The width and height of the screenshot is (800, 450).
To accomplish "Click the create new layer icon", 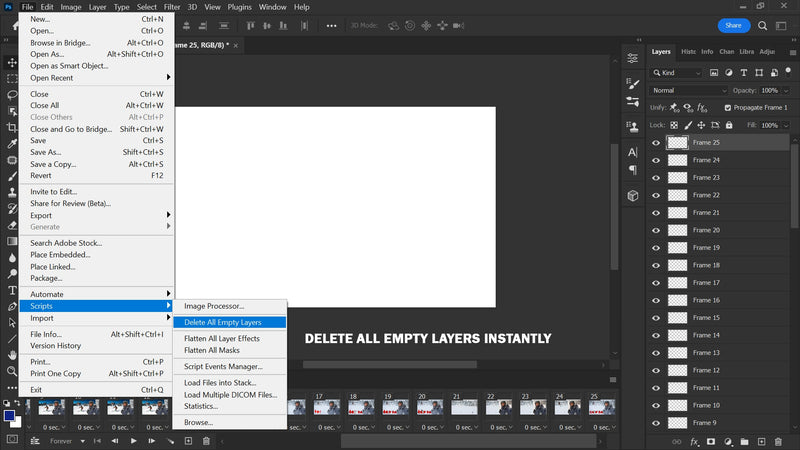I will [760, 441].
